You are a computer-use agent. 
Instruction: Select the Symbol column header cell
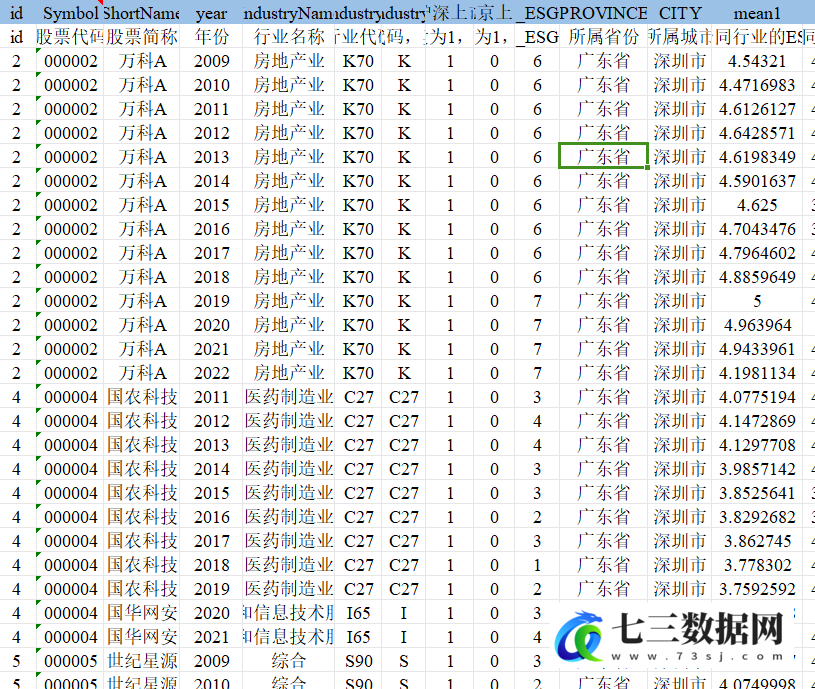(70, 12)
